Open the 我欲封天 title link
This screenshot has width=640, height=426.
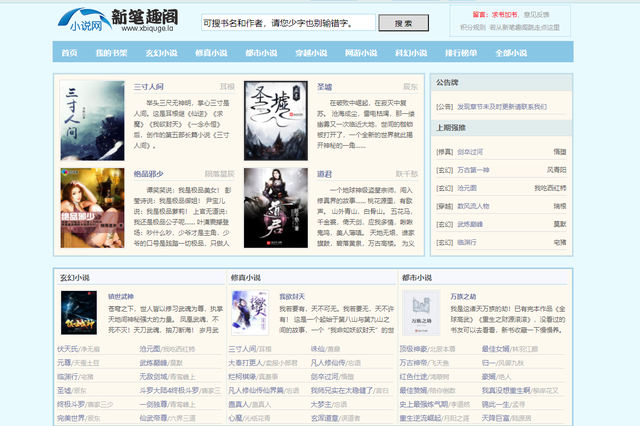point(292,296)
